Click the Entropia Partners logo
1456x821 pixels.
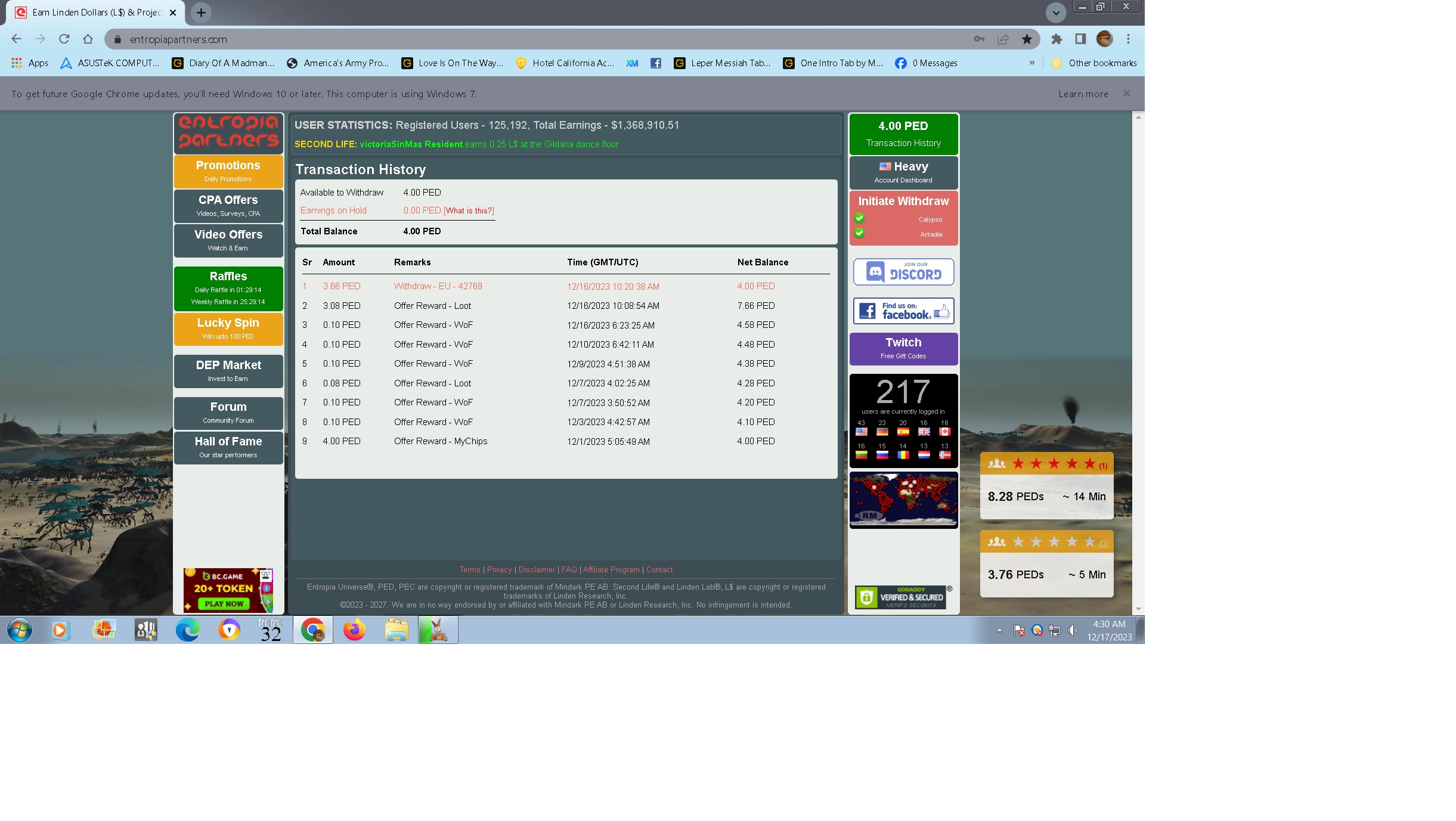(x=228, y=132)
